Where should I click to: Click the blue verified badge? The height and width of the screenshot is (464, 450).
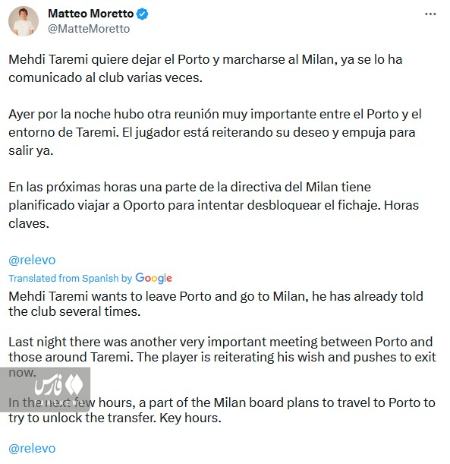[143, 14]
